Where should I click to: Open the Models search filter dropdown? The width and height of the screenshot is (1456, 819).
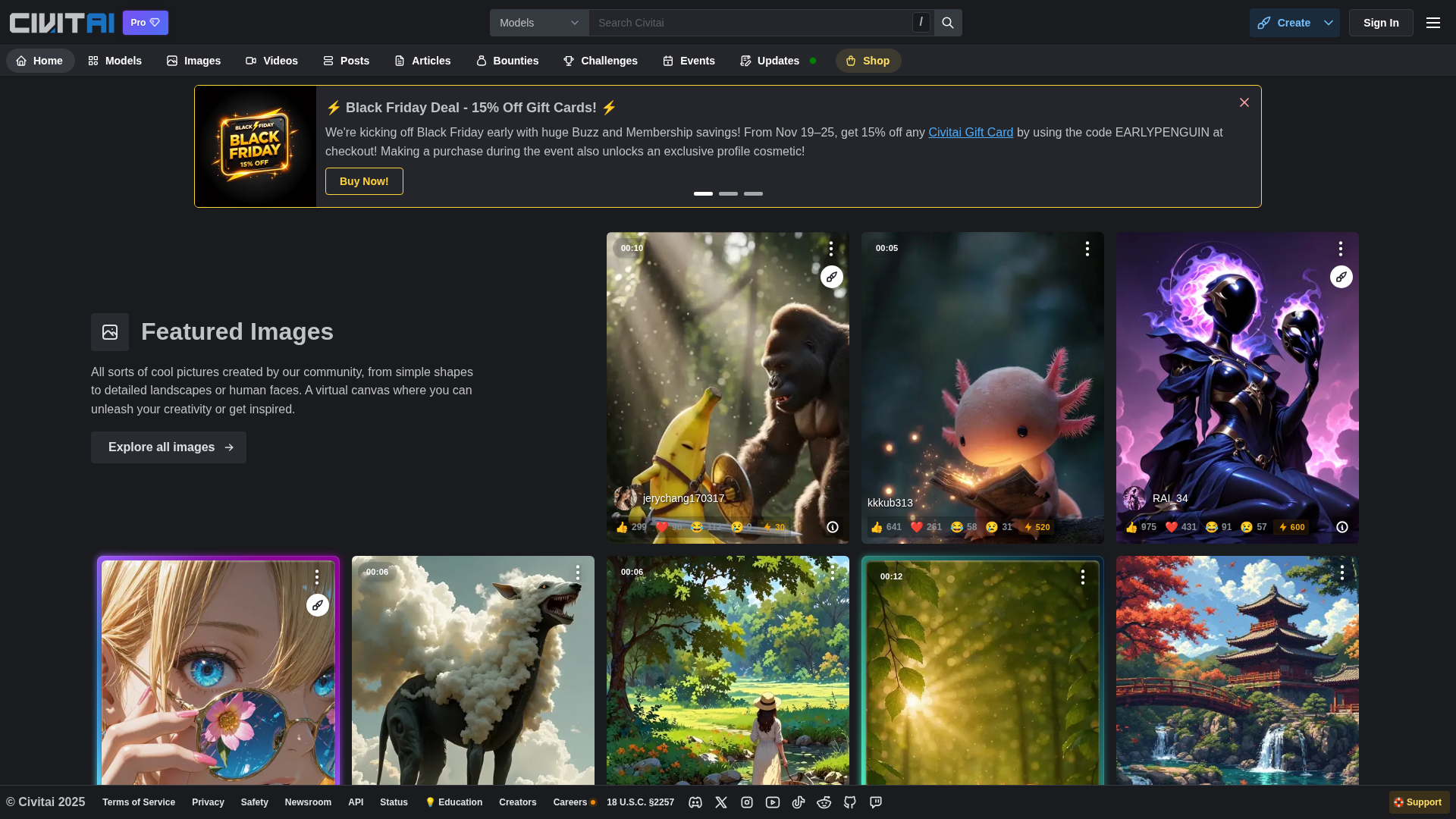(538, 22)
